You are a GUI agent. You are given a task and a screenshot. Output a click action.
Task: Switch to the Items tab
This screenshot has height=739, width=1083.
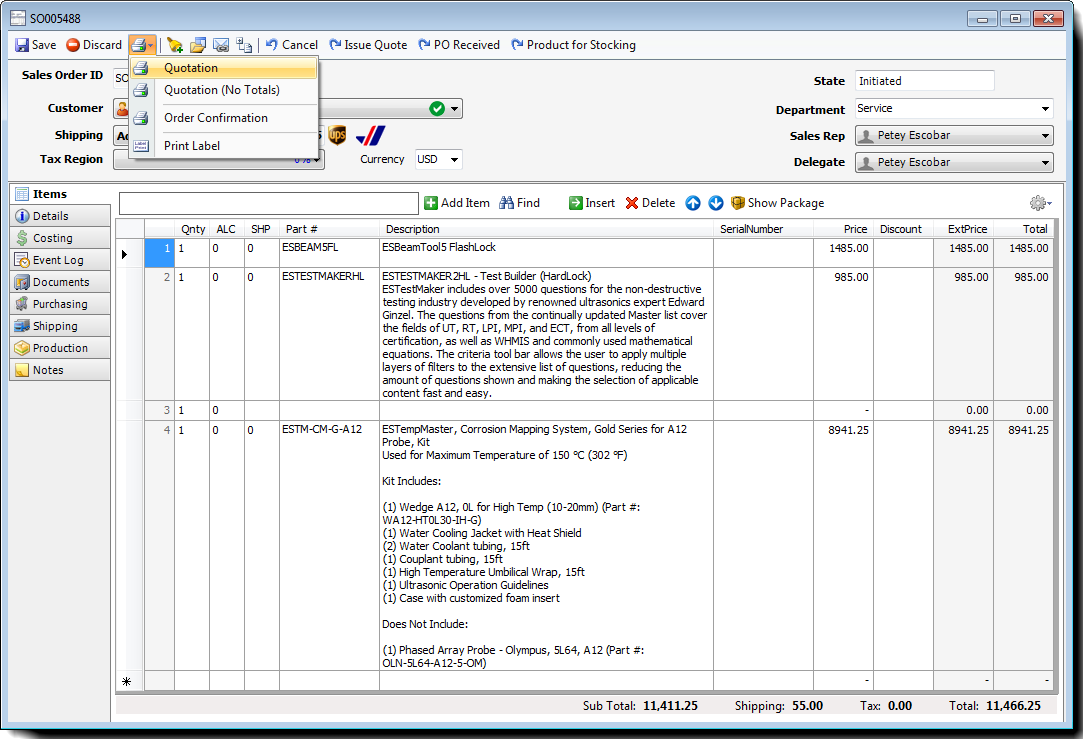point(60,194)
